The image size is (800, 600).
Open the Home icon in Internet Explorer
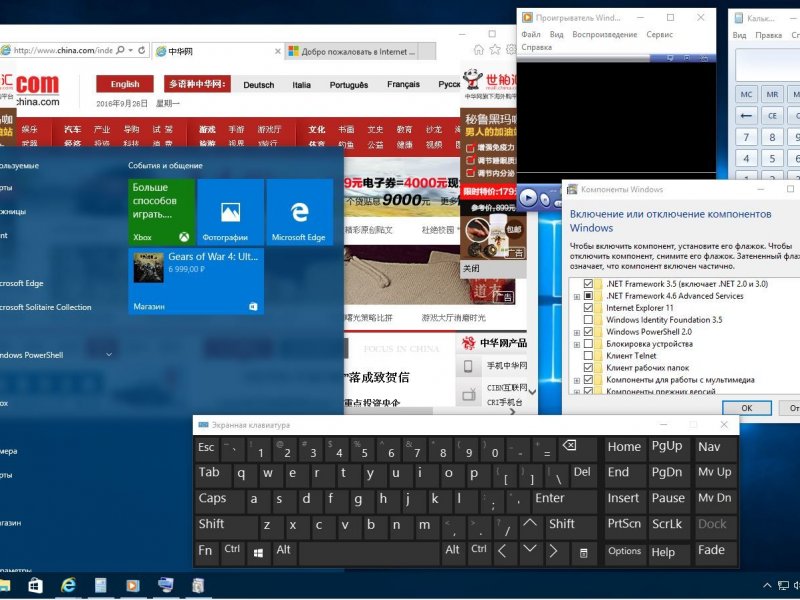point(479,49)
